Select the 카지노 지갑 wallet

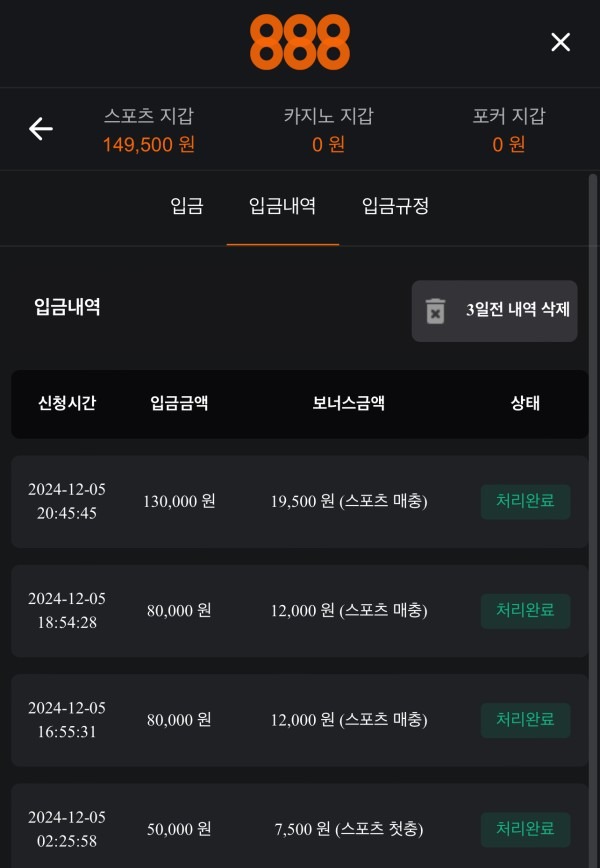click(x=330, y=130)
